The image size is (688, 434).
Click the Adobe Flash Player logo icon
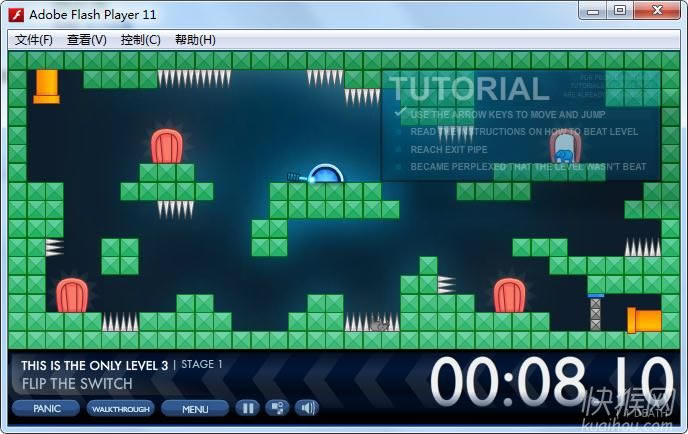17,15
